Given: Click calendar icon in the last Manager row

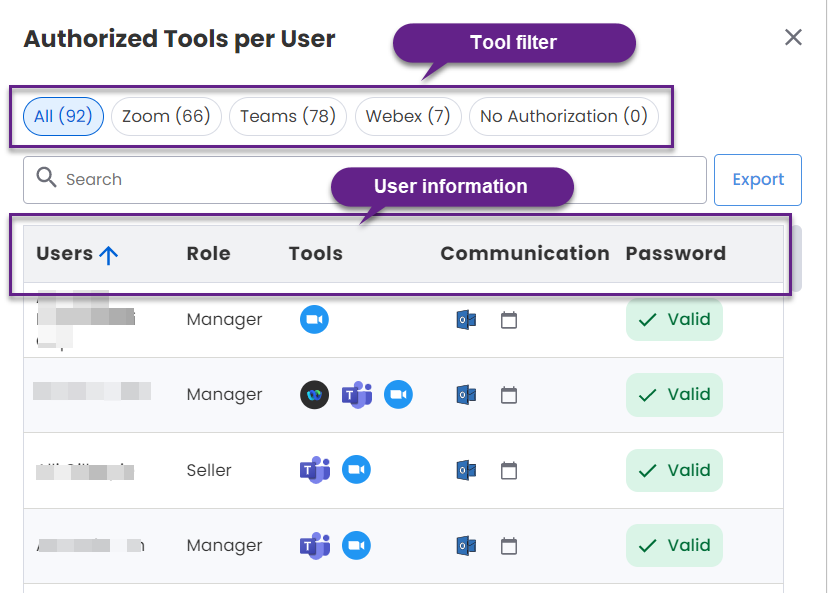Looking at the screenshot, I should (509, 546).
